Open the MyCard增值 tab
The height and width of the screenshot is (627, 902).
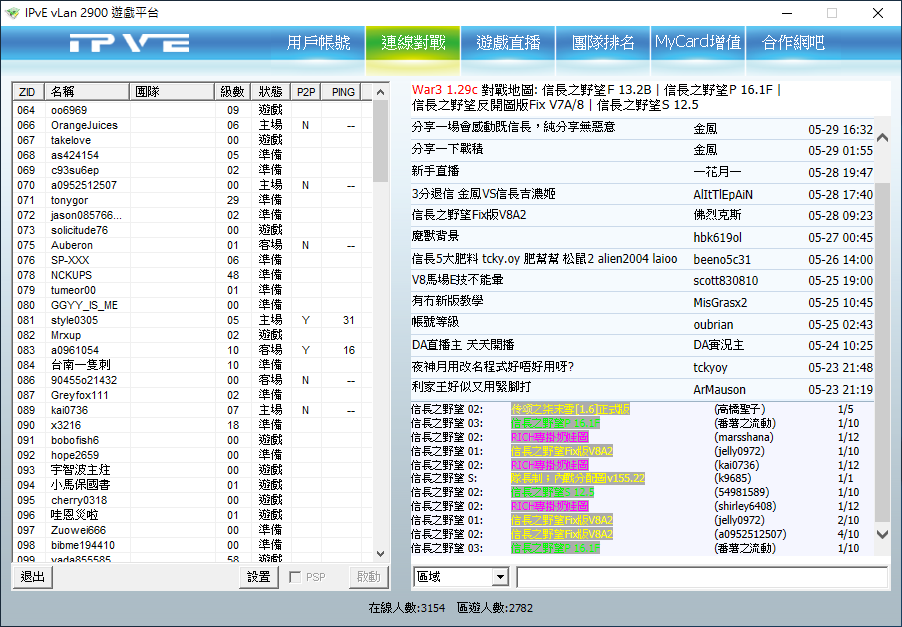(698, 43)
